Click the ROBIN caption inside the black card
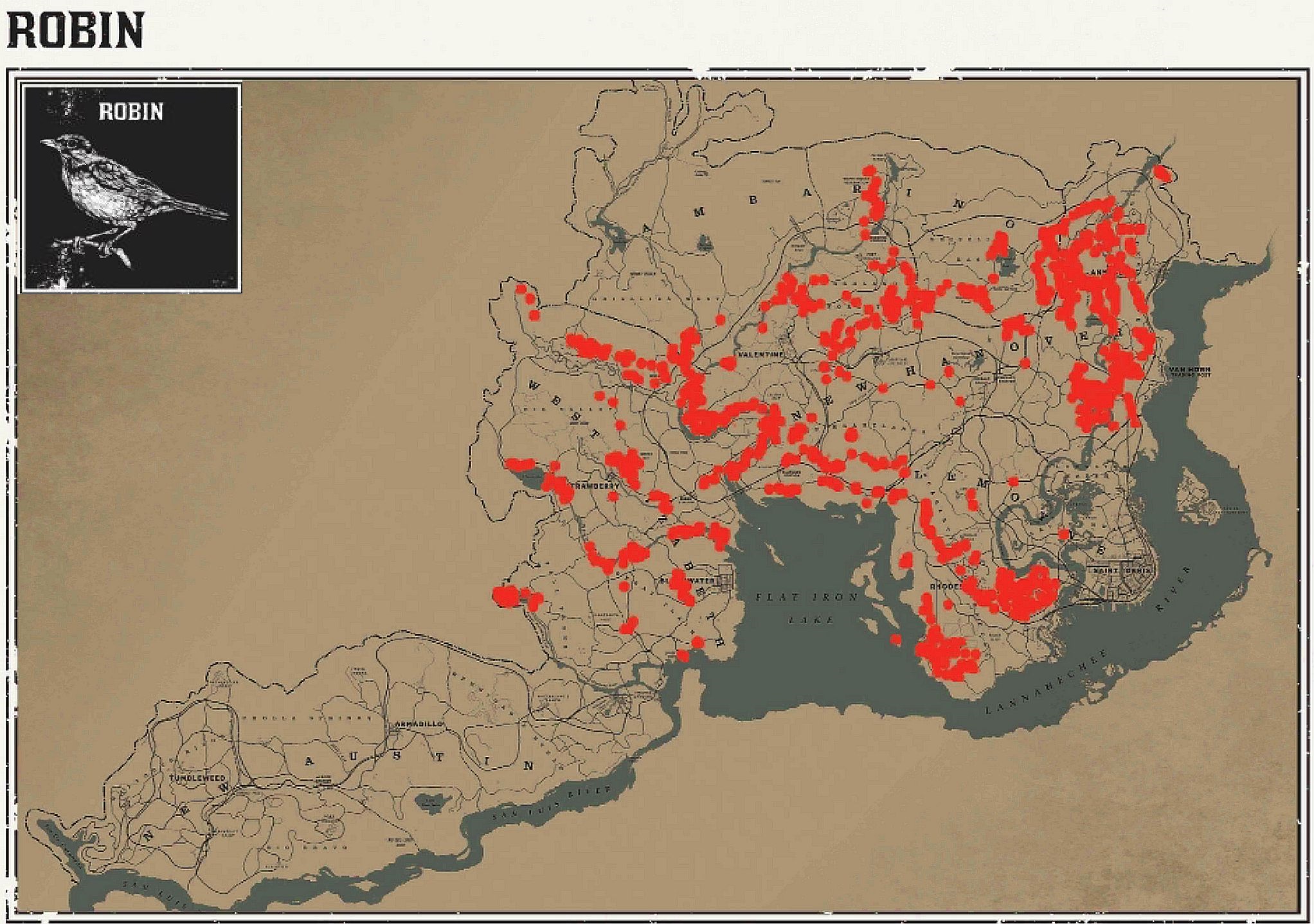This screenshot has height=924, width=1314. pos(131,112)
